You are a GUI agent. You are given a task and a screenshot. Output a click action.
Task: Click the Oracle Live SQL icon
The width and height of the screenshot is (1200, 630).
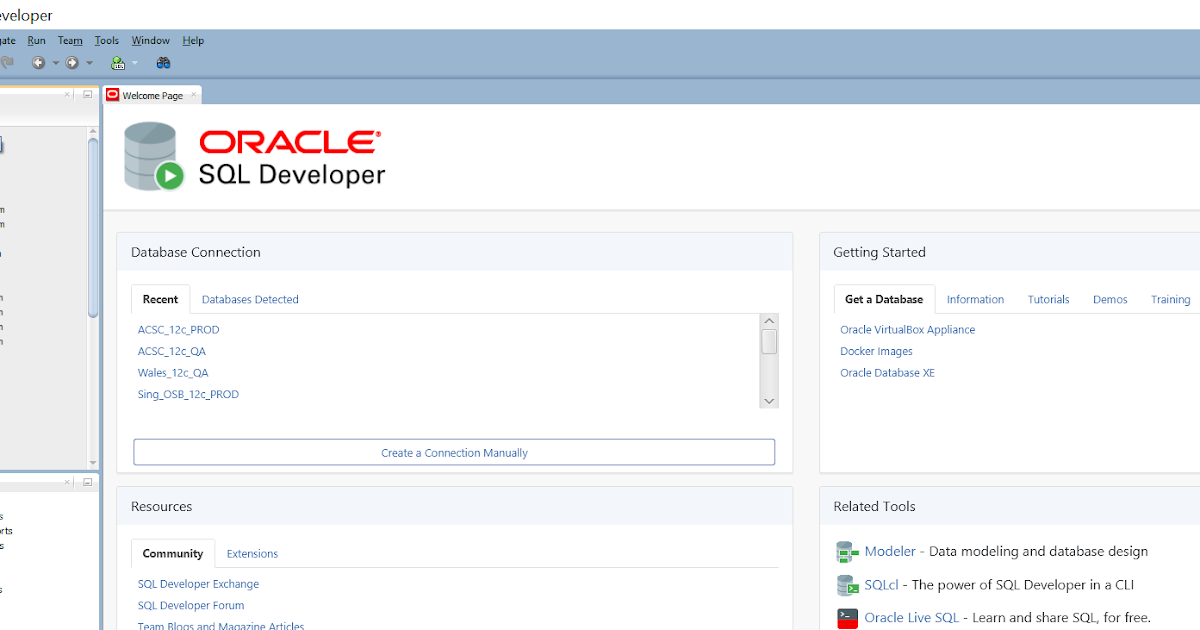tap(847, 618)
